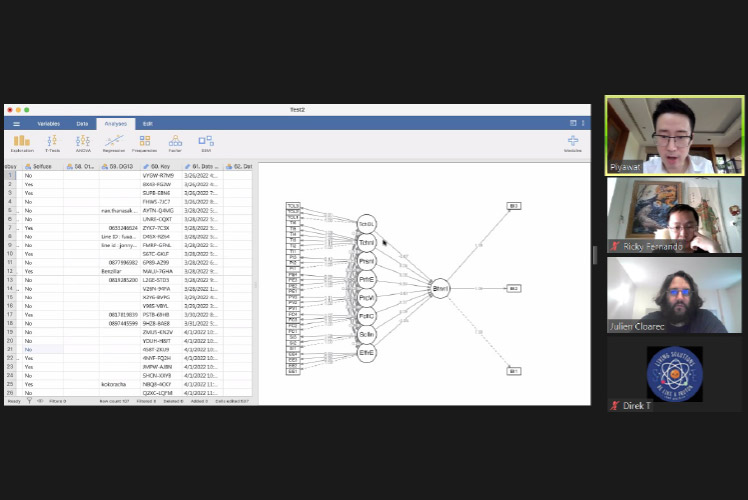Click the BI1 indicator box in diagram
The height and width of the screenshot is (500, 748).
coord(514,371)
